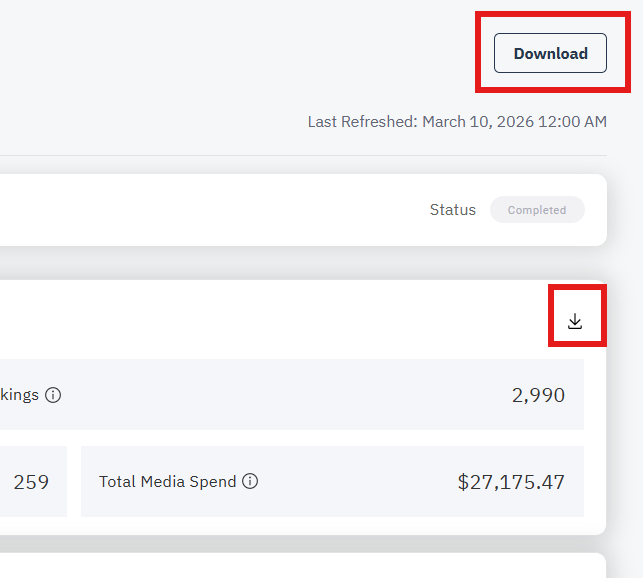Screen dimensions: 643x578
Task: Click the Total Media Spend label
Action: click(168, 481)
